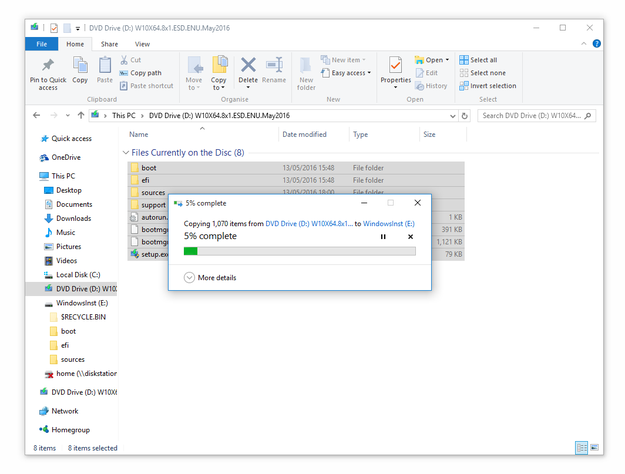625x474 pixels.
Task: Open the Easy access dropdown
Action: (346, 73)
